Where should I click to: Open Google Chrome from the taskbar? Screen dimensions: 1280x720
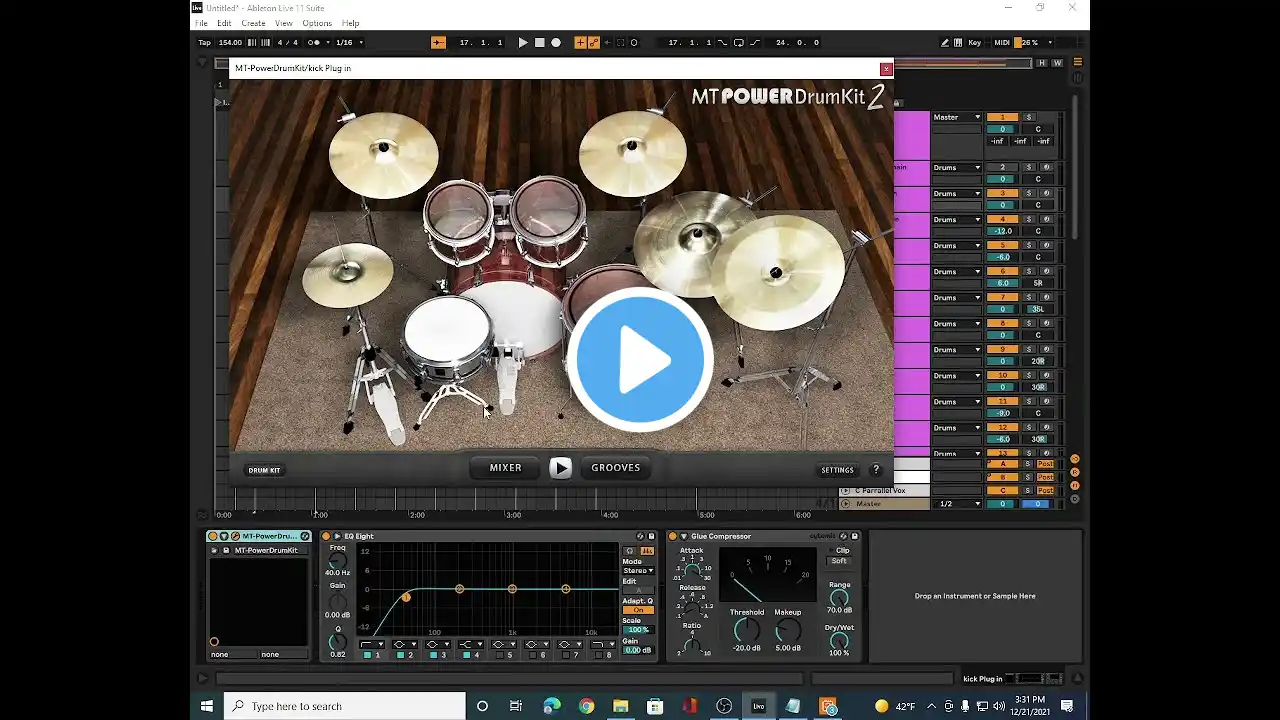click(586, 706)
